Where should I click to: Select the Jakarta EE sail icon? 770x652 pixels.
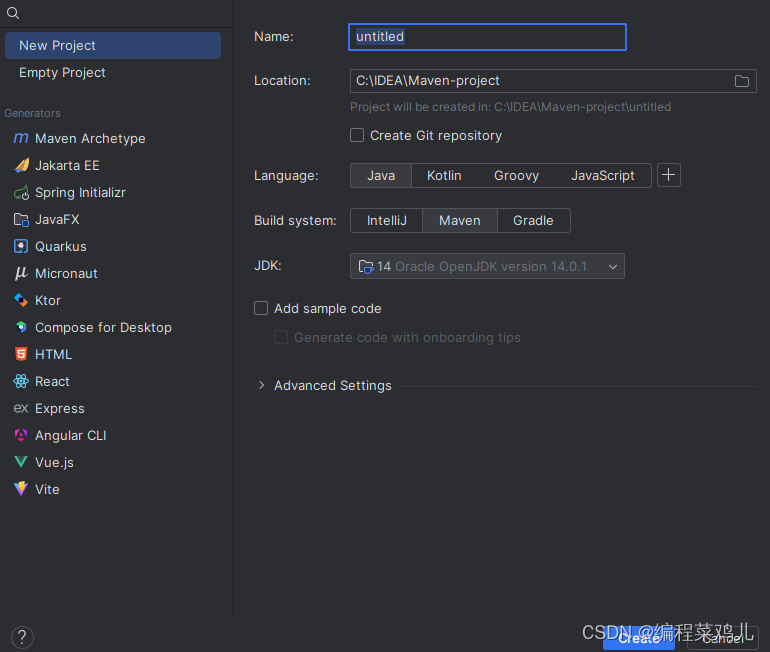click(x=21, y=165)
